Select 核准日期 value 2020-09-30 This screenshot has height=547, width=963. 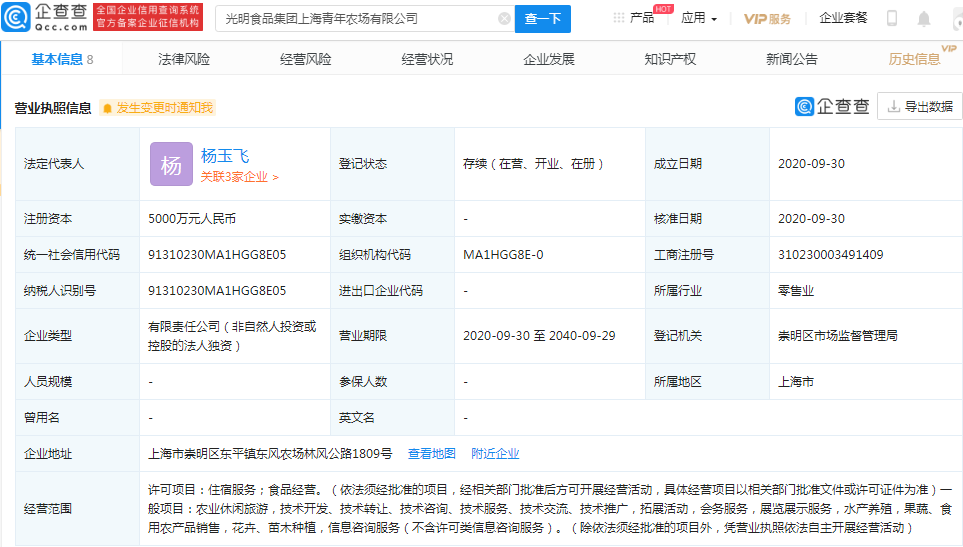[811, 219]
